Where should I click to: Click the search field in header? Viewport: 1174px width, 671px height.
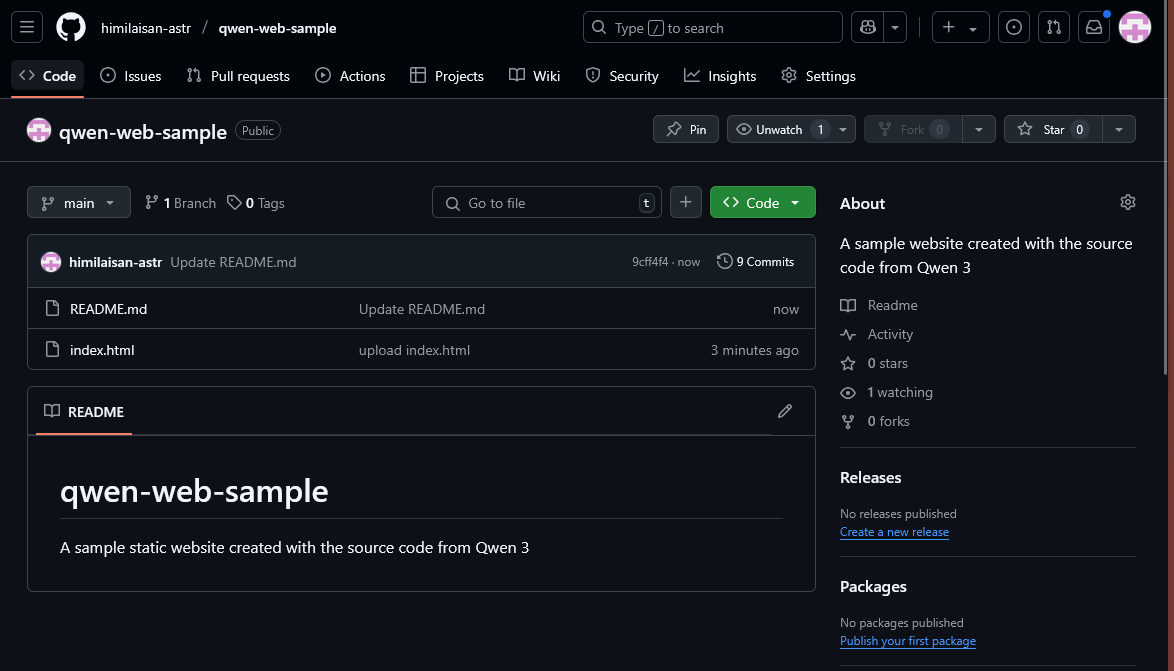(712, 28)
